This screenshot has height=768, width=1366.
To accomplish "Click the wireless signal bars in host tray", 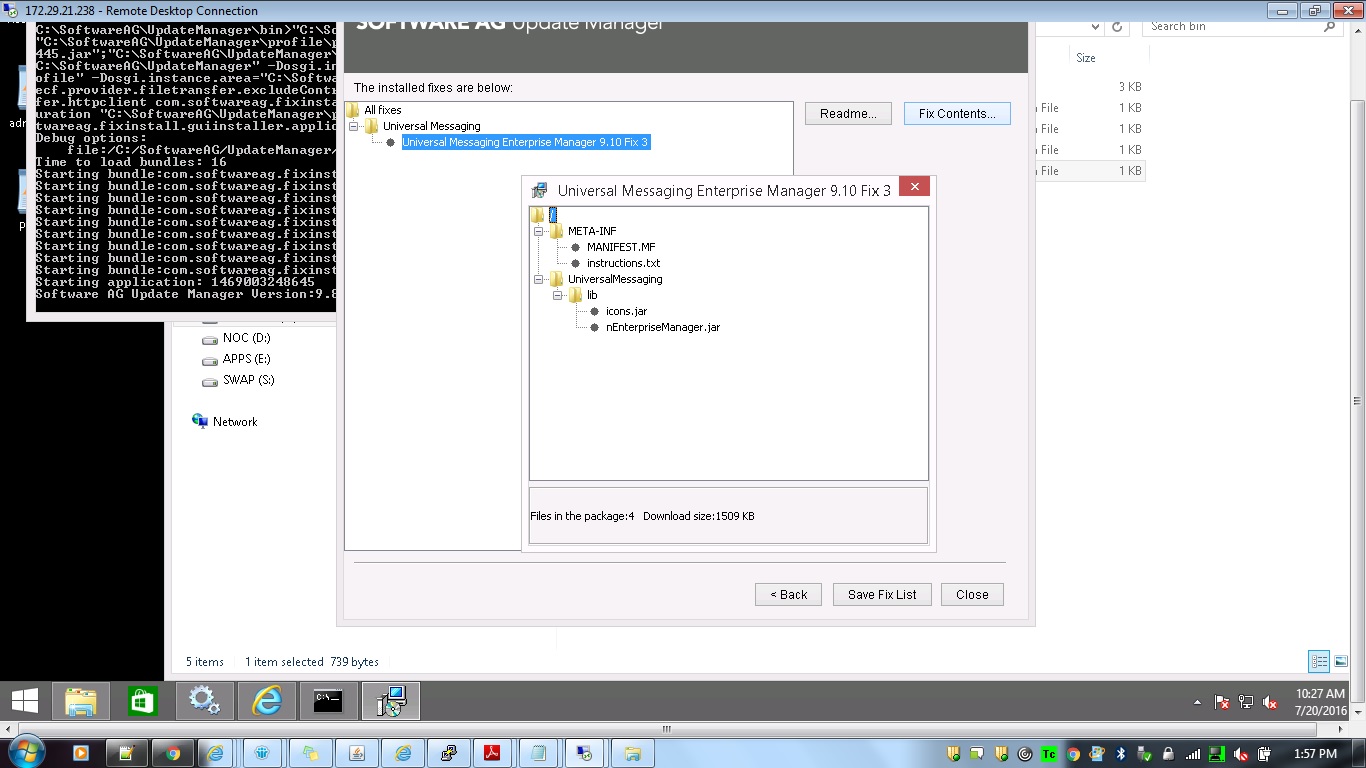I will tap(1193, 754).
